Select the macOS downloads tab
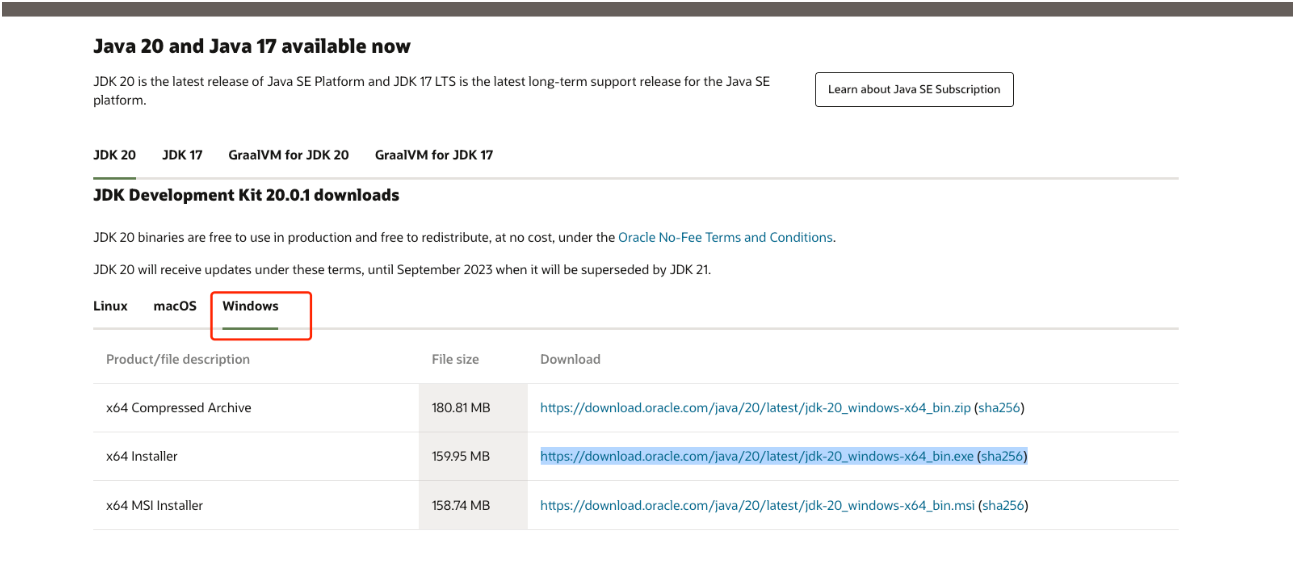Screen dimensions: 1293x561 pyautogui.click(x=174, y=306)
